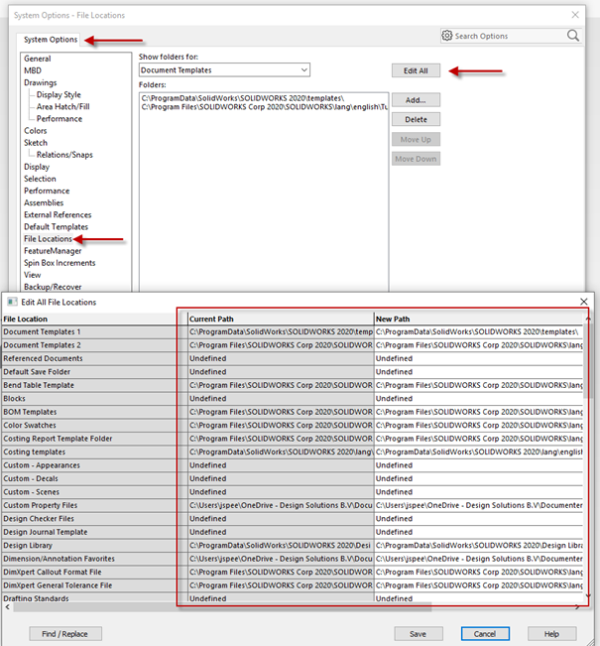Click the Current Path column header
The image size is (600, 646).
[281, 319]
